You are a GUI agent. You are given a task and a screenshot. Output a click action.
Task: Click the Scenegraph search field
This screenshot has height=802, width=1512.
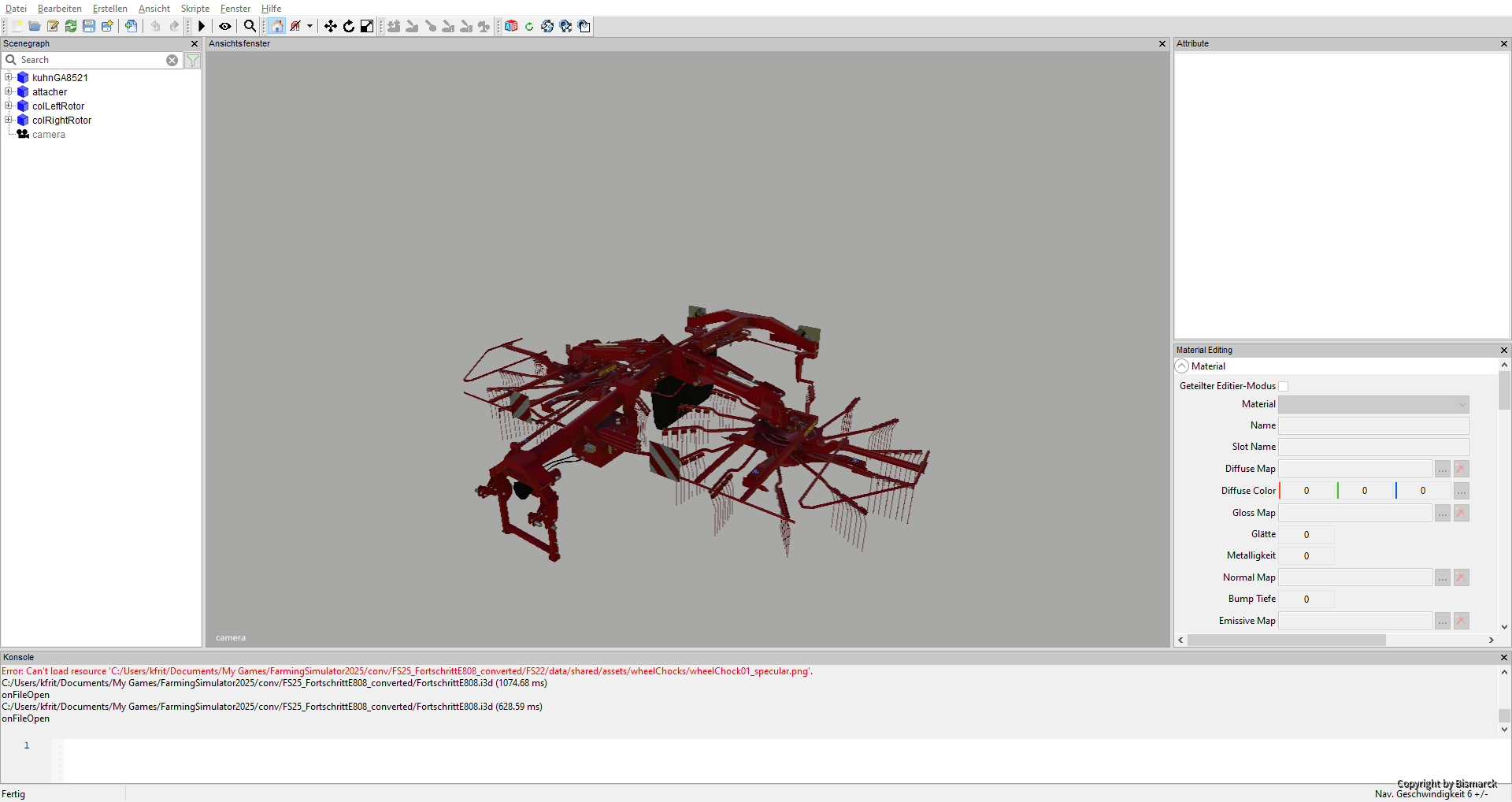[x=91, y=60]
